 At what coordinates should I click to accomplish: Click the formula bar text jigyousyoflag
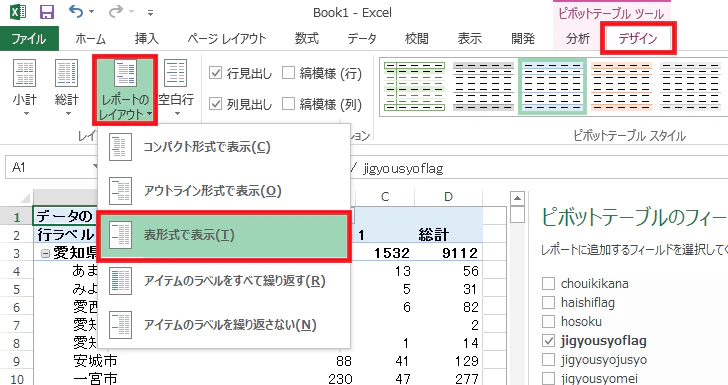pos(403,168)
